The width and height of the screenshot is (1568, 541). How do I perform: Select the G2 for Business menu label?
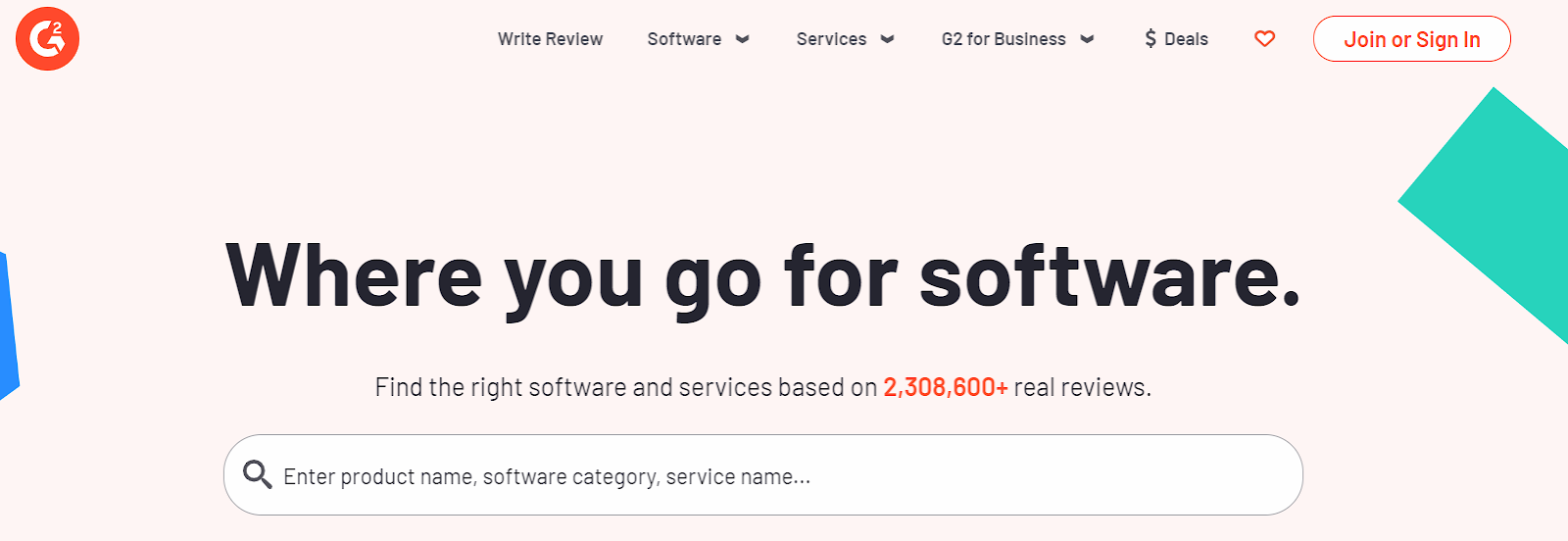pyautogui.click(x=1004, y=39)
